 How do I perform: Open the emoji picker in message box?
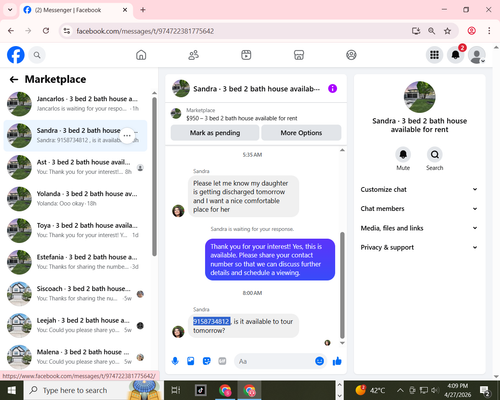coord(319,361)
